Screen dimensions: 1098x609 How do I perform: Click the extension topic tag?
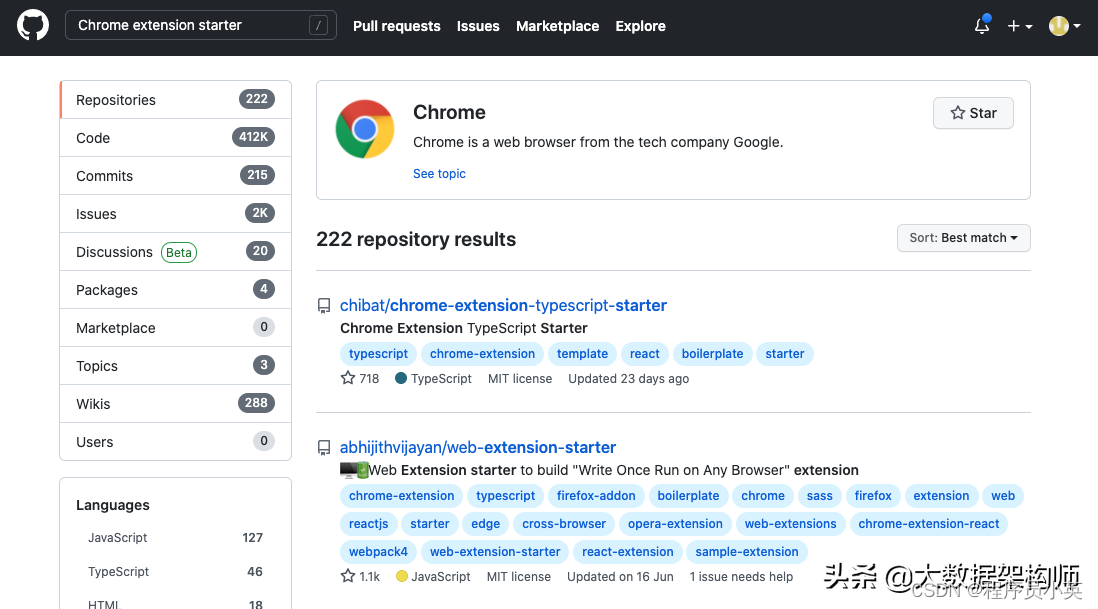(x=941, y=496)
